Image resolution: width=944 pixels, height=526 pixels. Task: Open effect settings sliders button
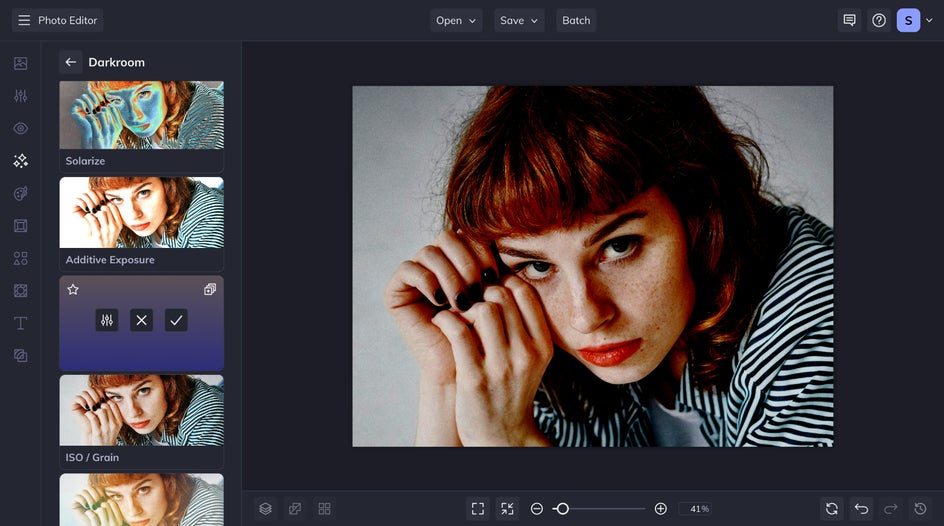click(107, 320)
